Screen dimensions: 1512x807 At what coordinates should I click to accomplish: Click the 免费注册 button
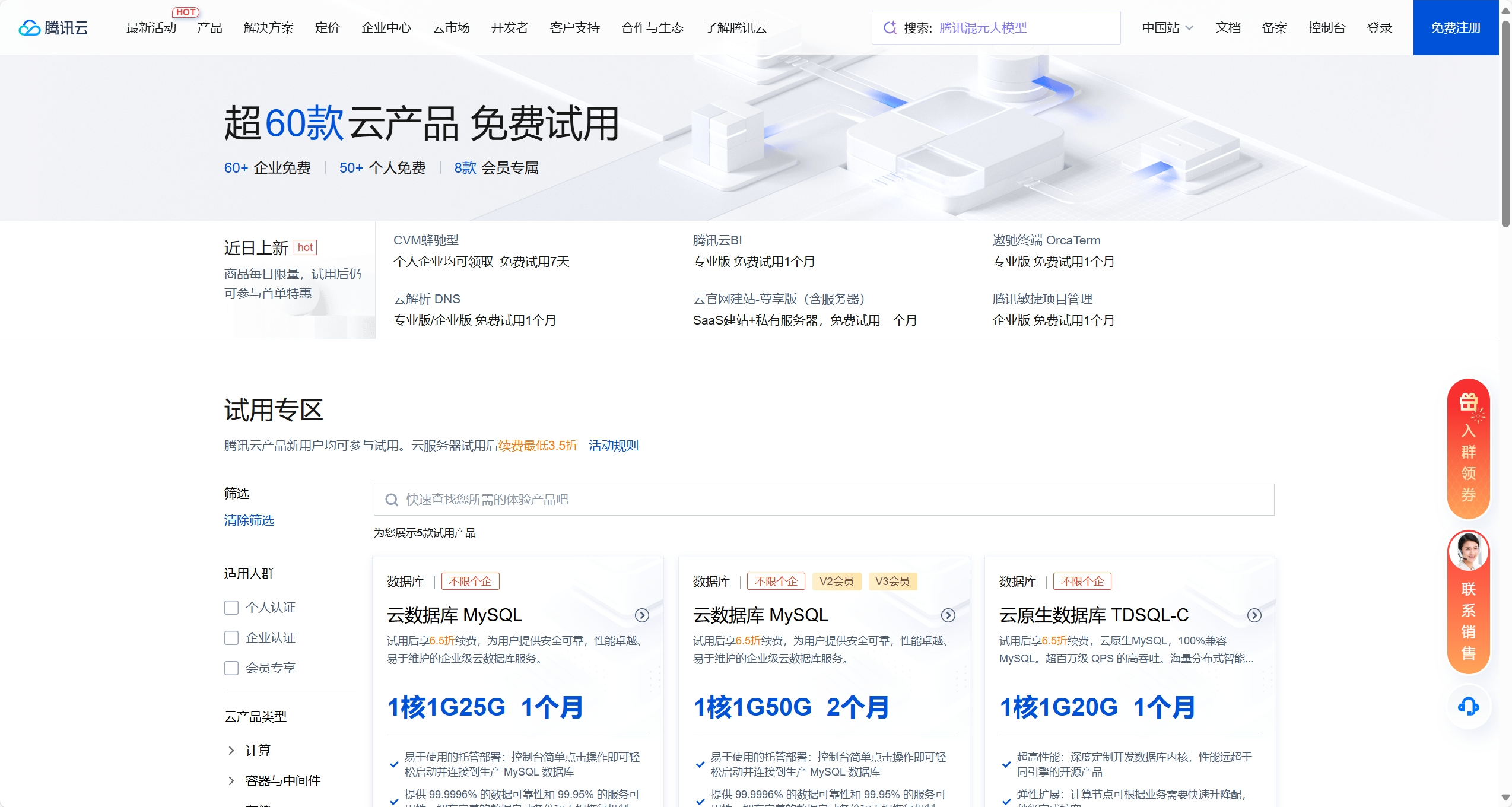[1456, 28]
